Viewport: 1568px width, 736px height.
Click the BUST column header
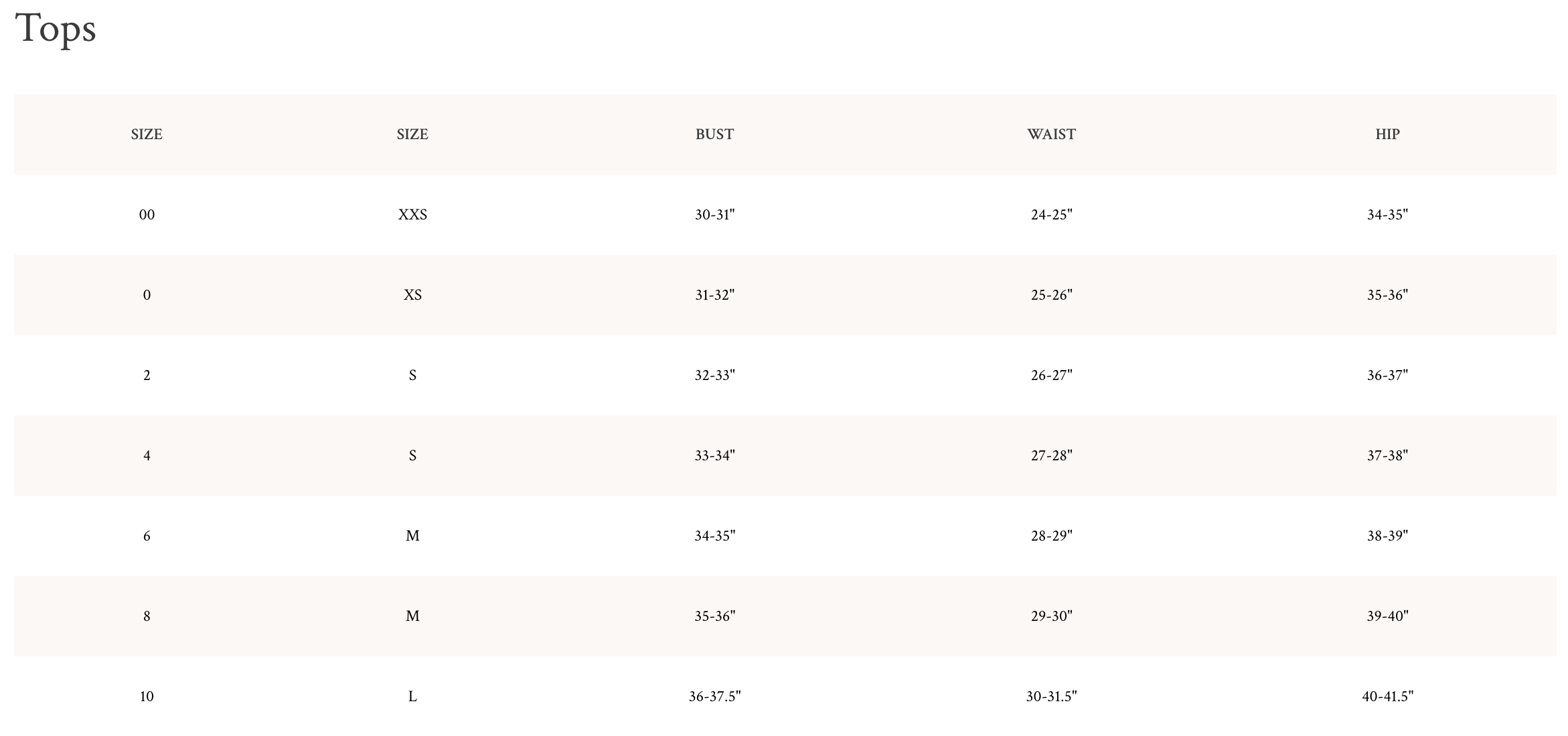pos(714,134)
